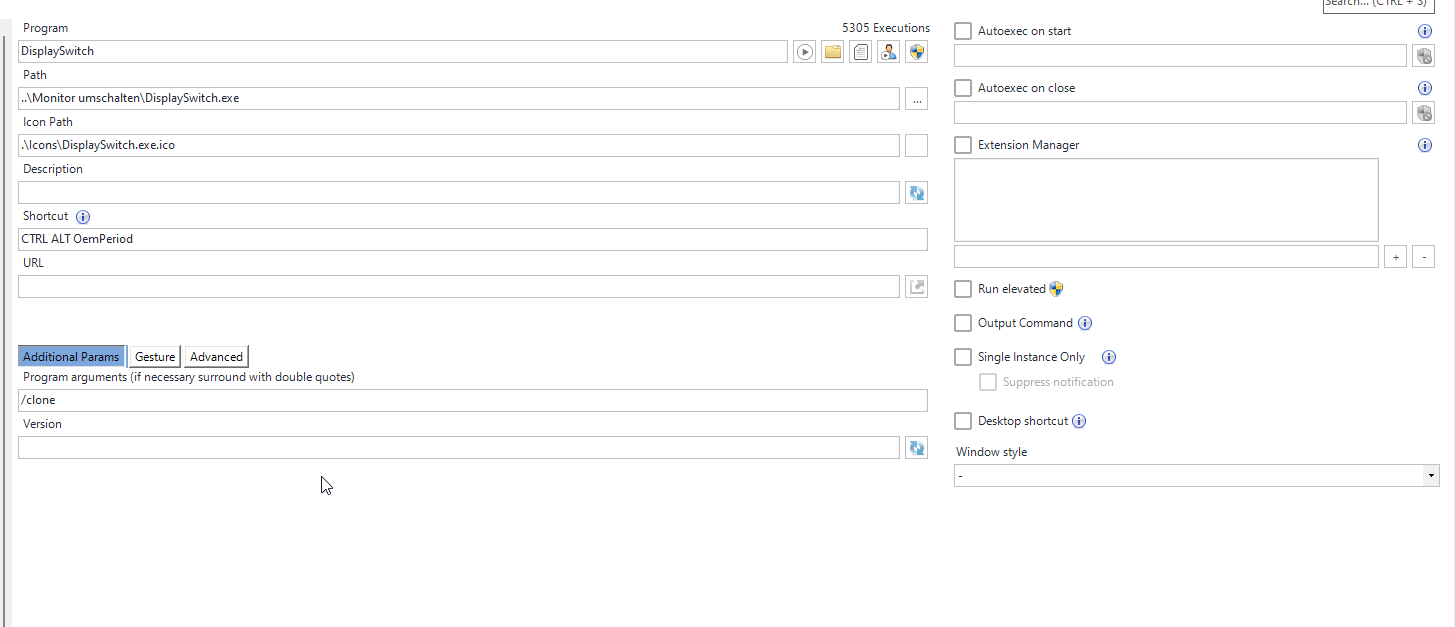Click the Extension Manager list box
Viewport: 1455px width, 627px height.
tap(1166, 200)
